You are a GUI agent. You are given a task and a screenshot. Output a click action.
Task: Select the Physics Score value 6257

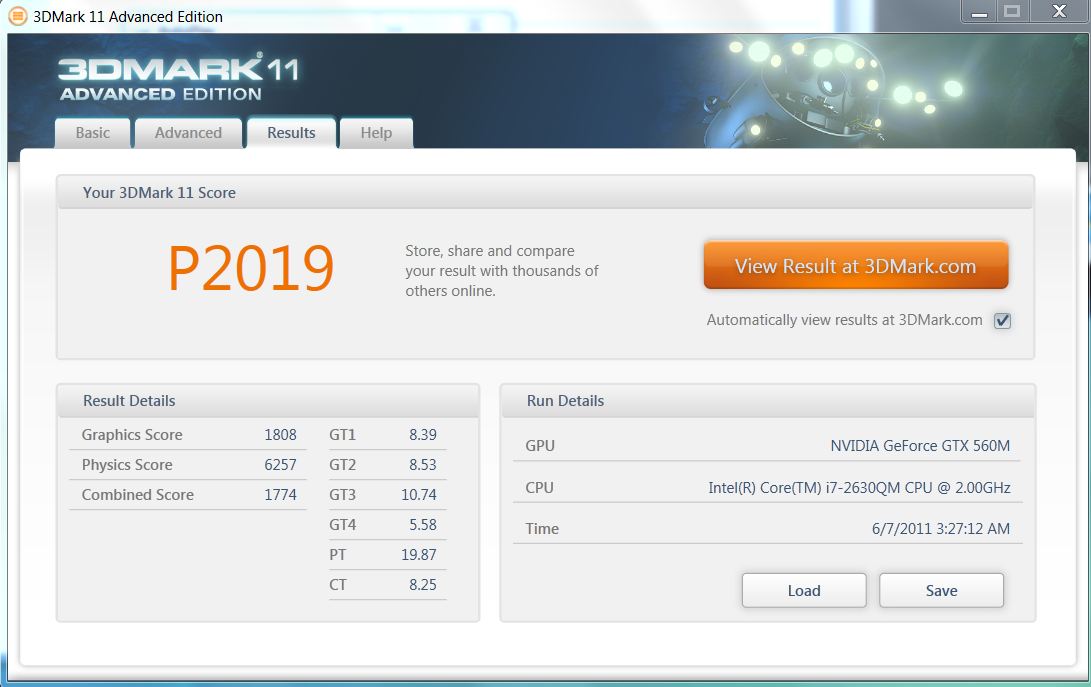click(280, 465)
